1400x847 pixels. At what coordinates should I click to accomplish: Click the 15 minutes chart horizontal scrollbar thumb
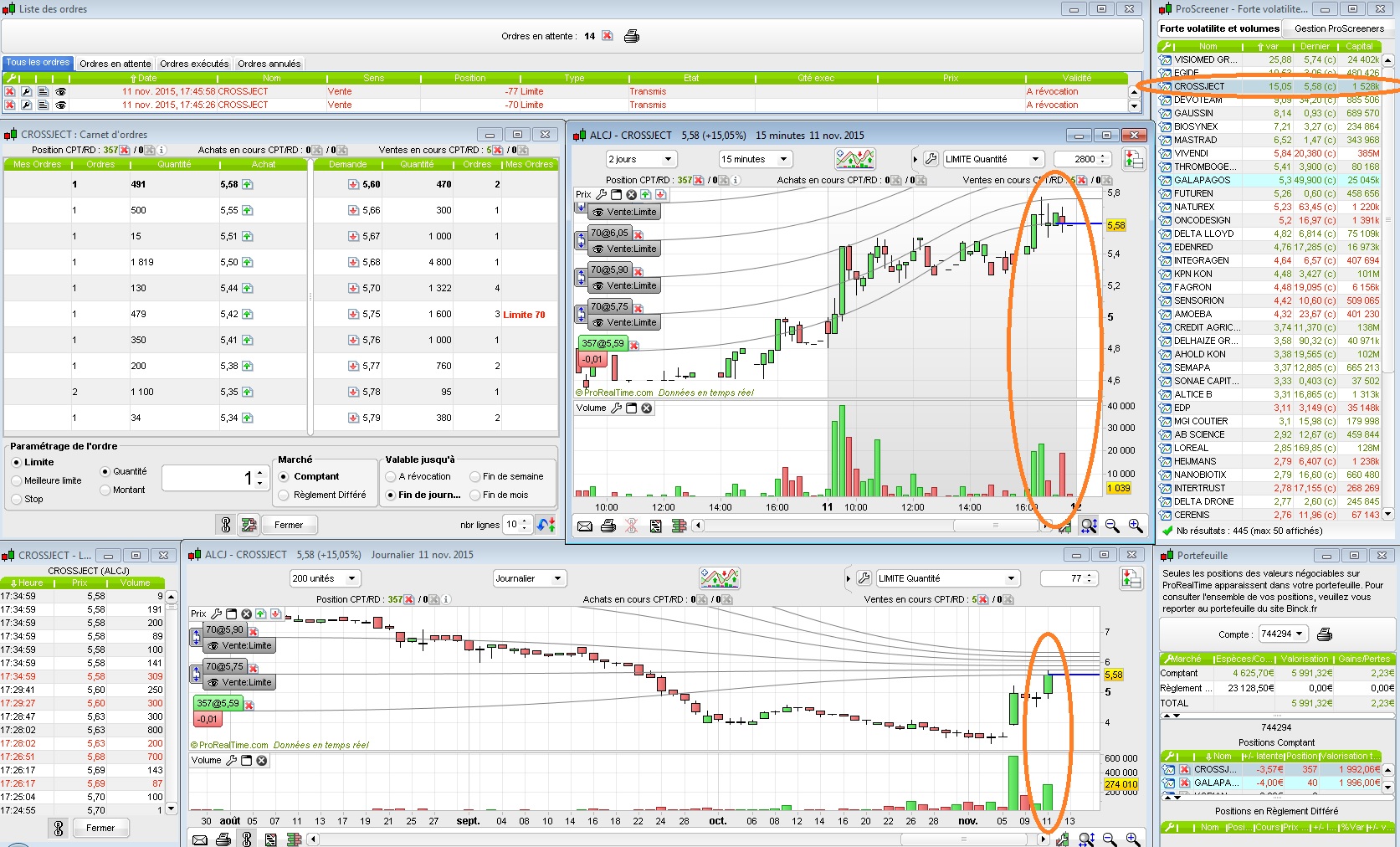995,526
